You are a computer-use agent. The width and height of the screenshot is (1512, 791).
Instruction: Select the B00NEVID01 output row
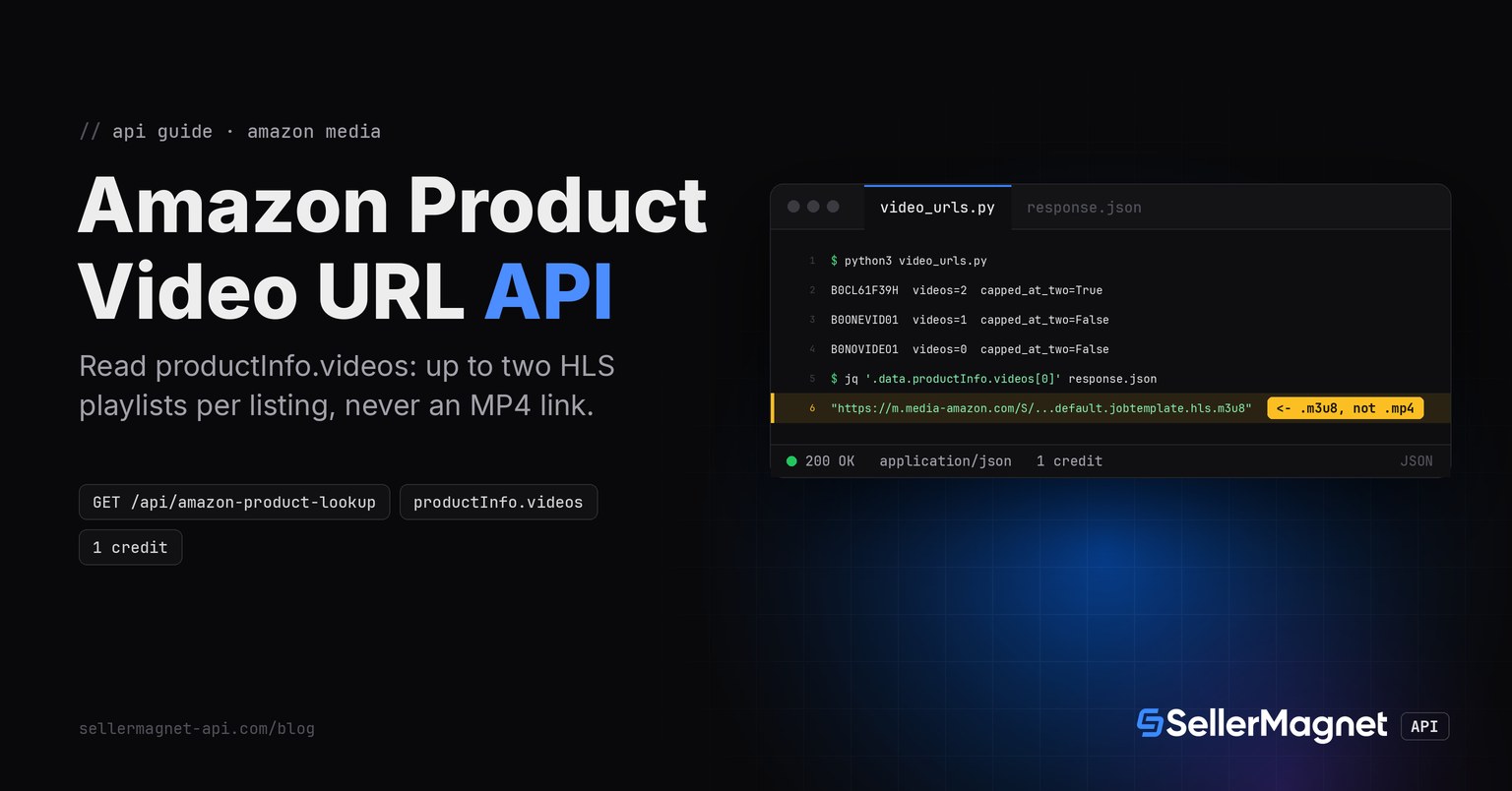coord(970,320)
